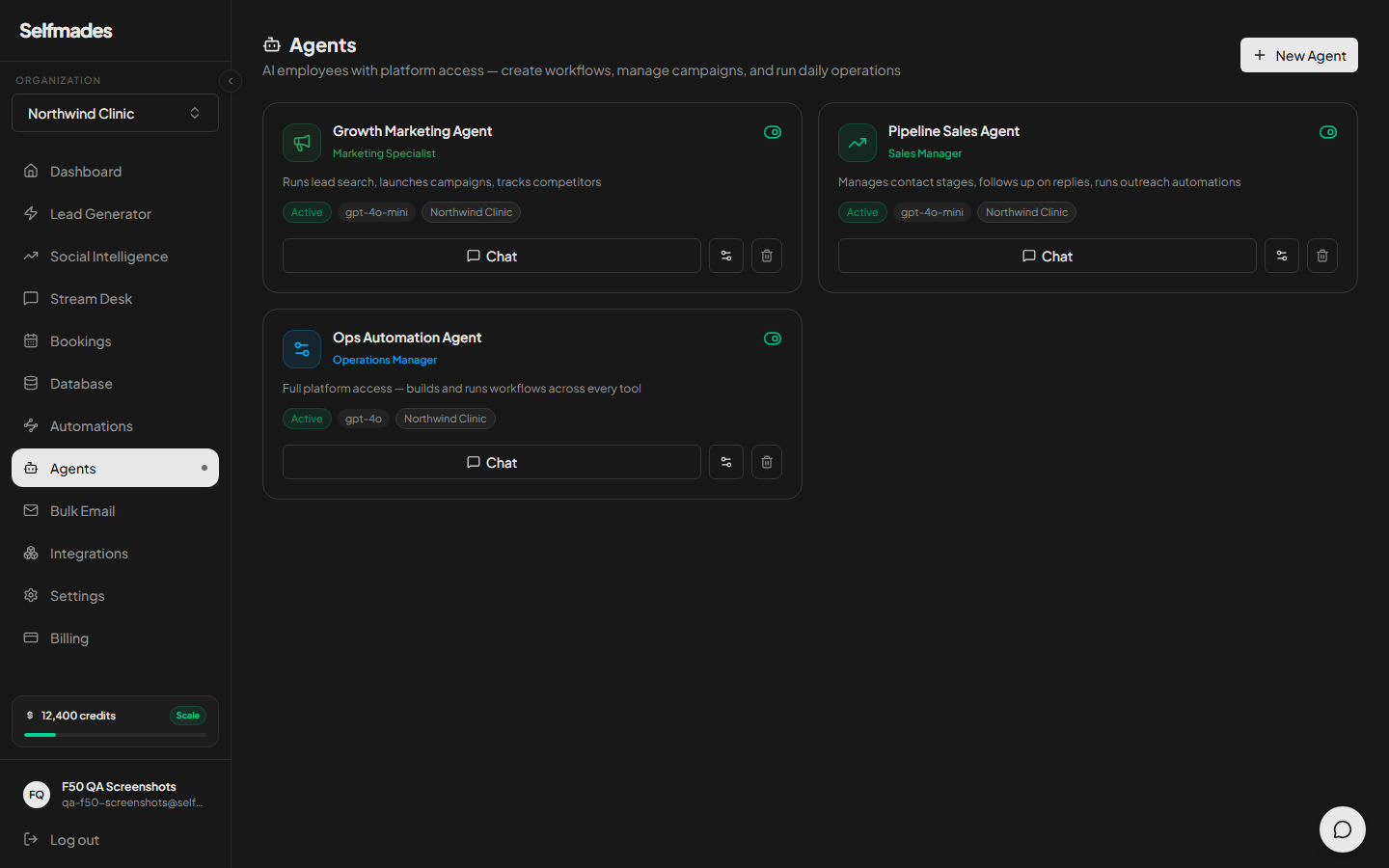
Task: Open Settings page
Action: pyautogui.click(x=115, y=595)
